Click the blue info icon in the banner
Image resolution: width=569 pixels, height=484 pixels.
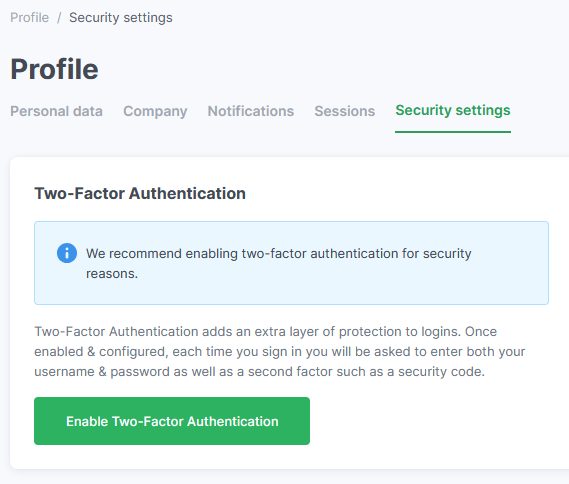pyautogui.click(x=67, y=253)
